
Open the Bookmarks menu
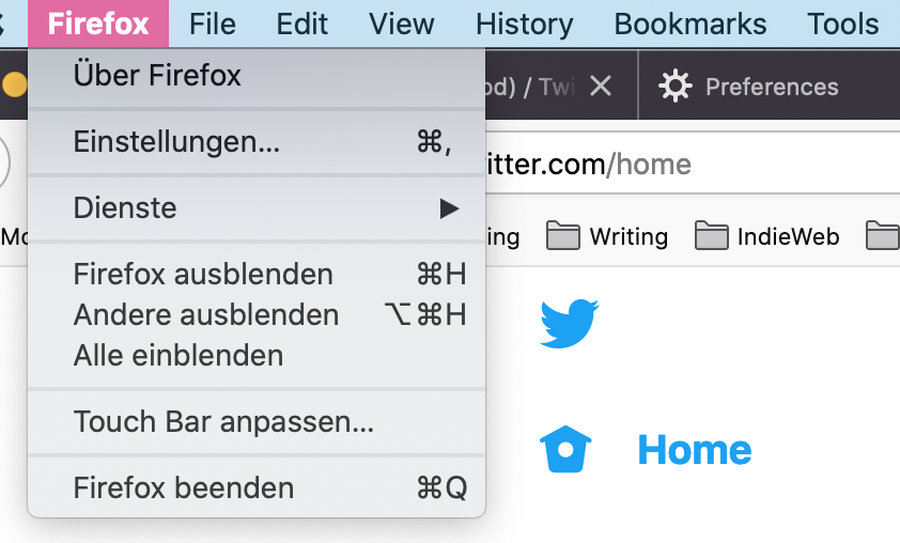coord(690,24)
